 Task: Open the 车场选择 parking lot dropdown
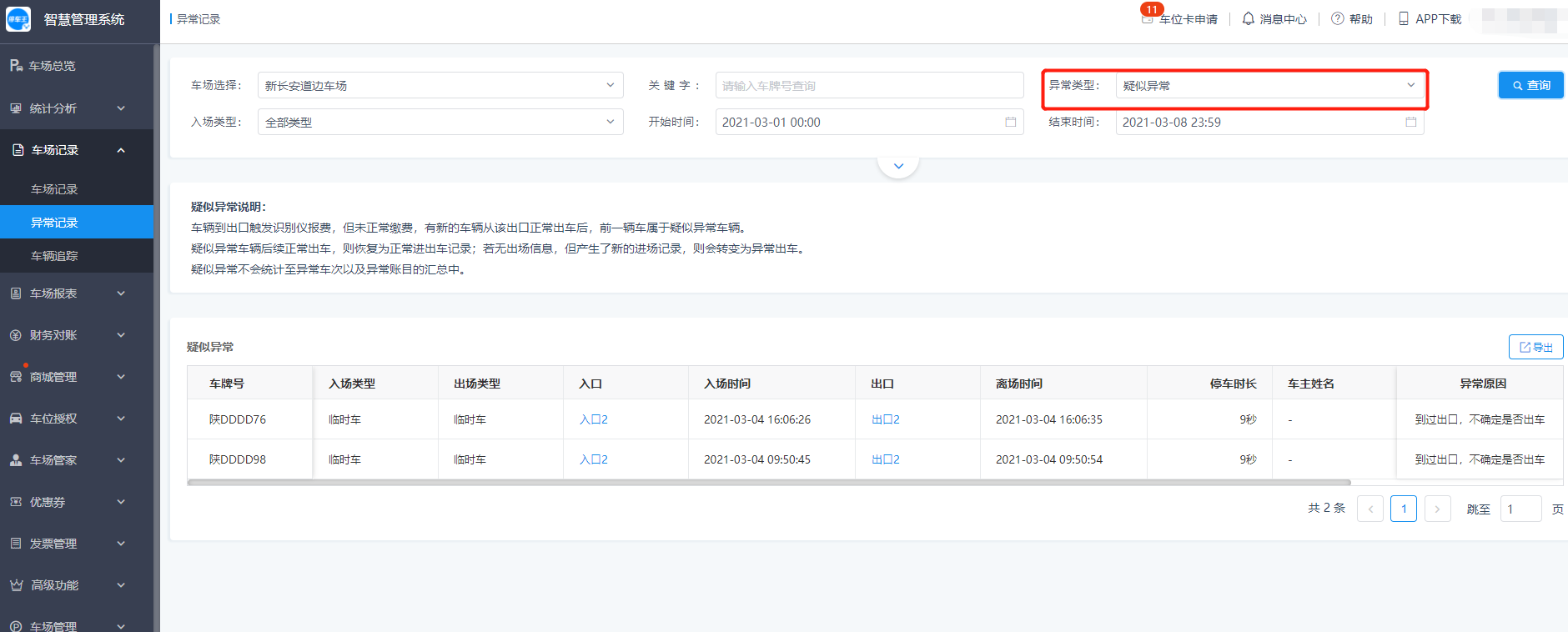click(440, 85)
